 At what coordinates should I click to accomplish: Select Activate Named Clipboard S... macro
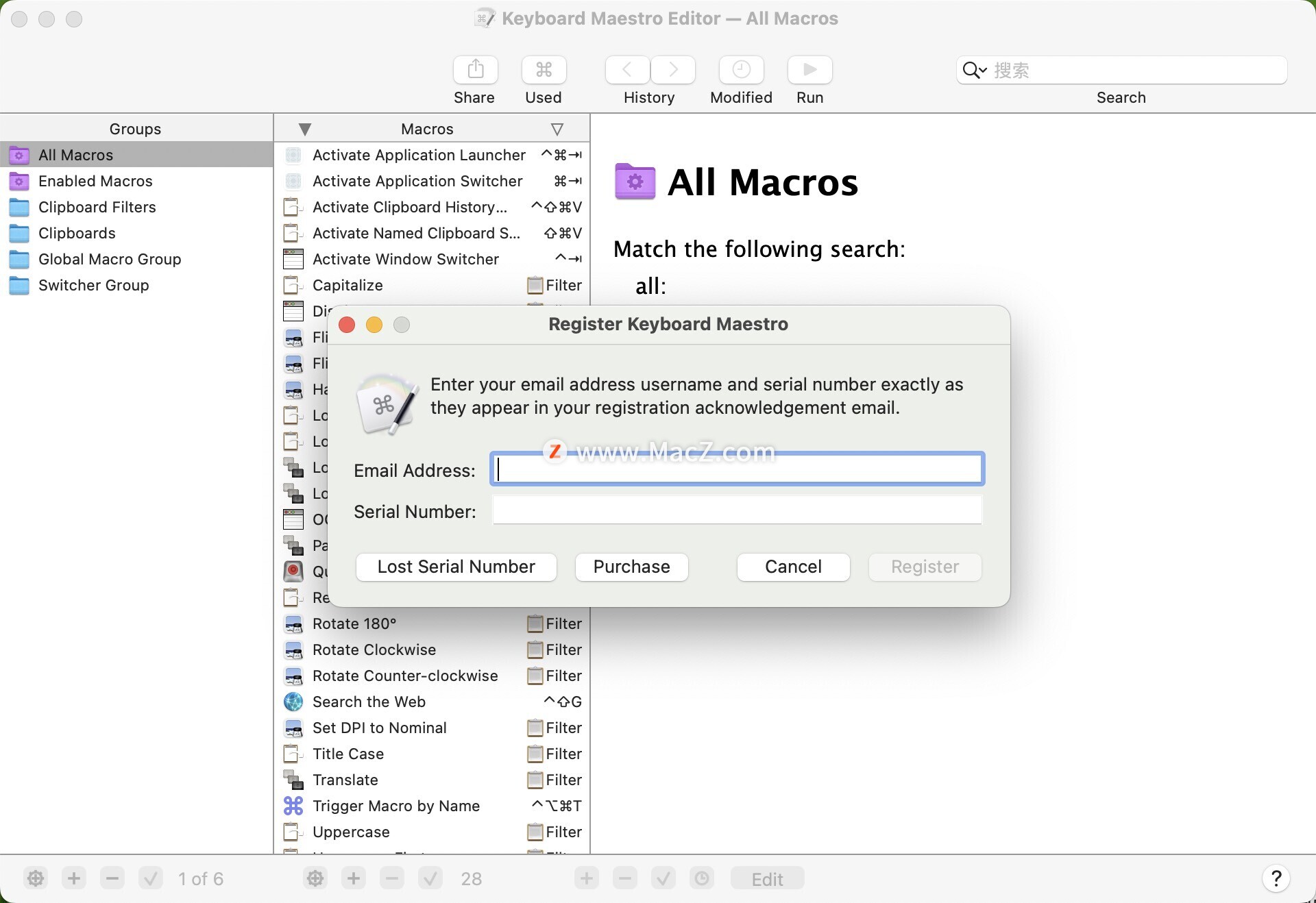(432, 233)
